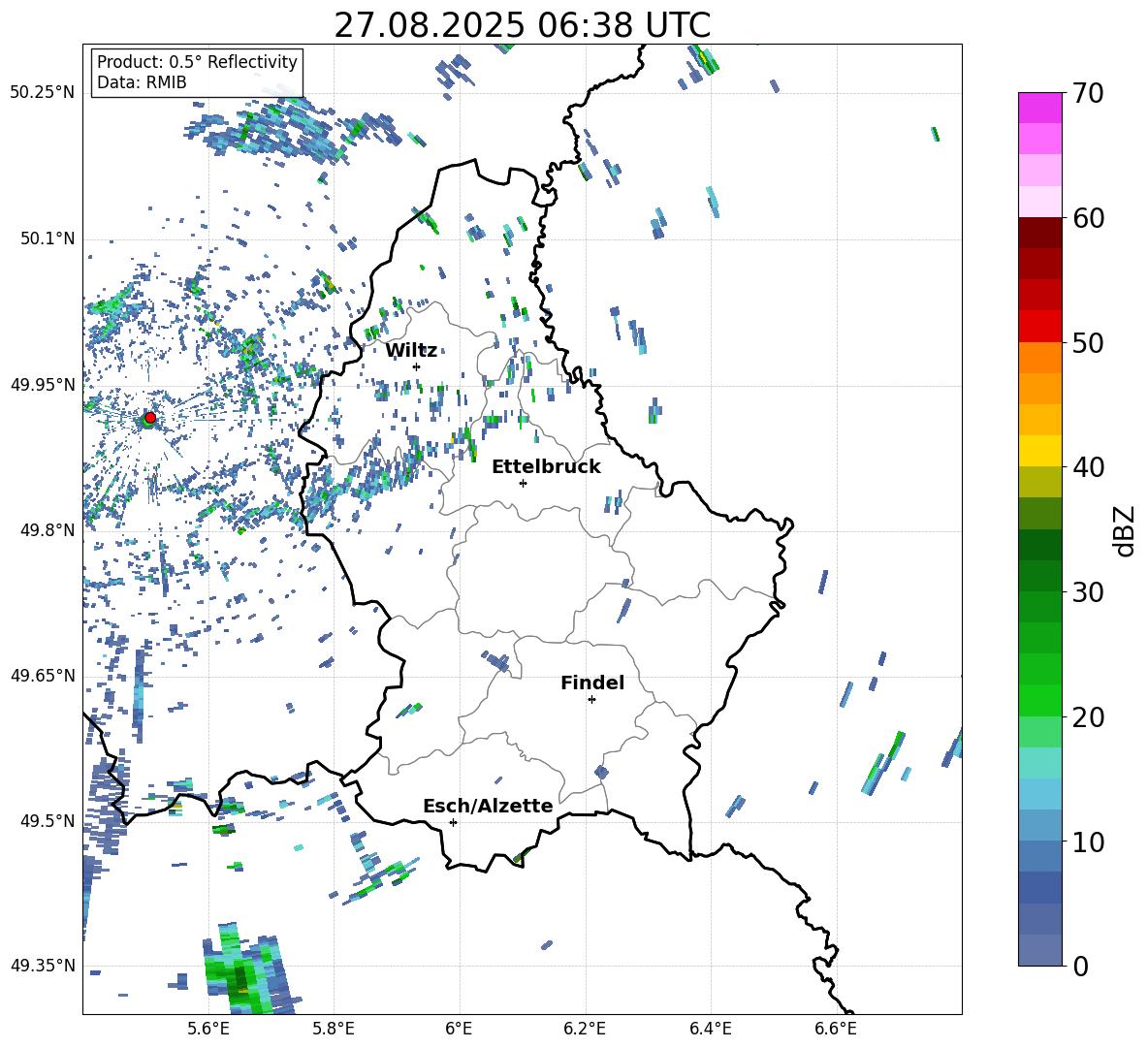Screen dimensions: 1148x1048
Task: Click the Wiltz station cross marker
Action: tap(417, 366)
